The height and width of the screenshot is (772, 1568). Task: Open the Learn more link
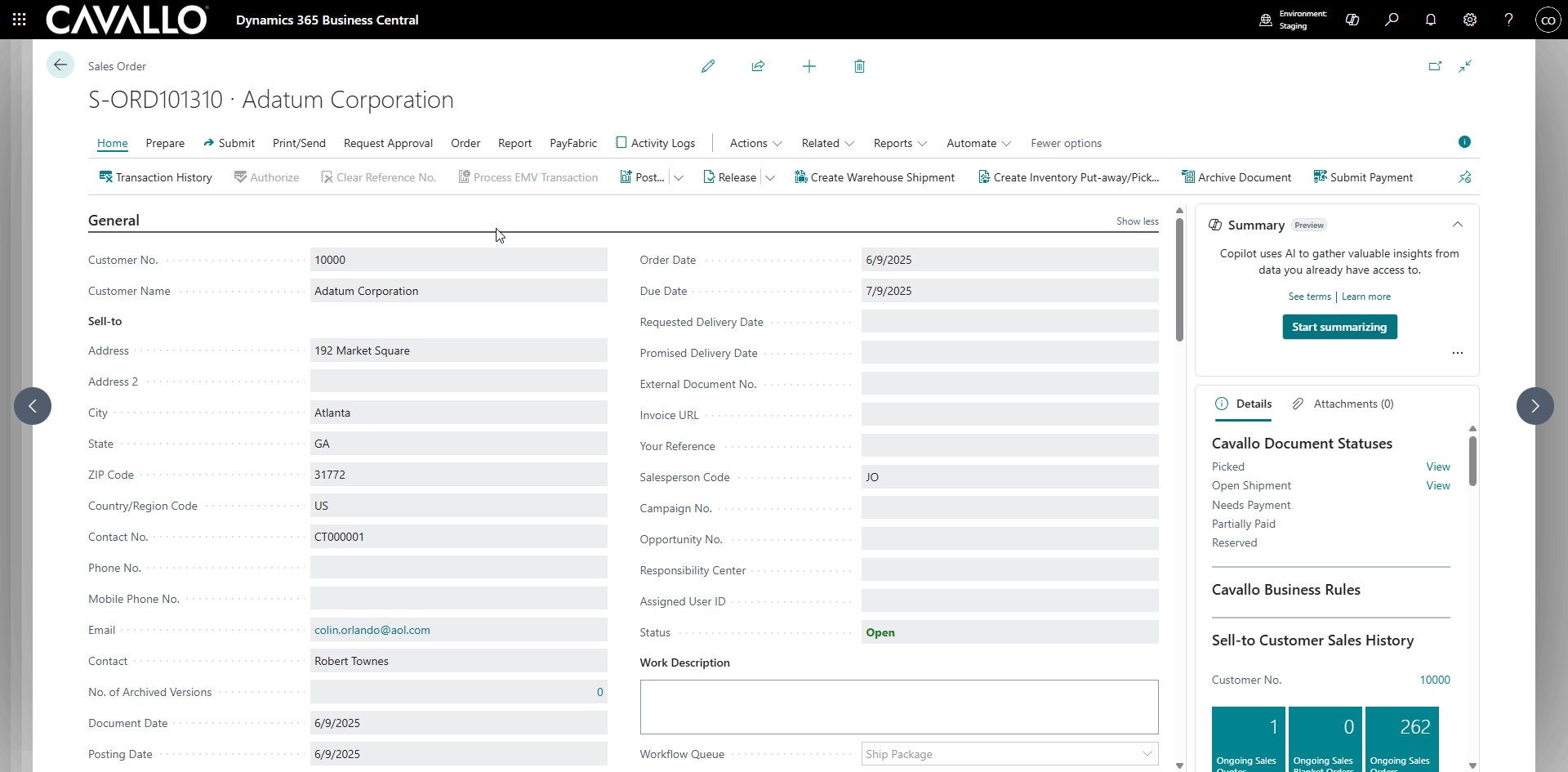pyautogui.click(x=1366, y=297)
